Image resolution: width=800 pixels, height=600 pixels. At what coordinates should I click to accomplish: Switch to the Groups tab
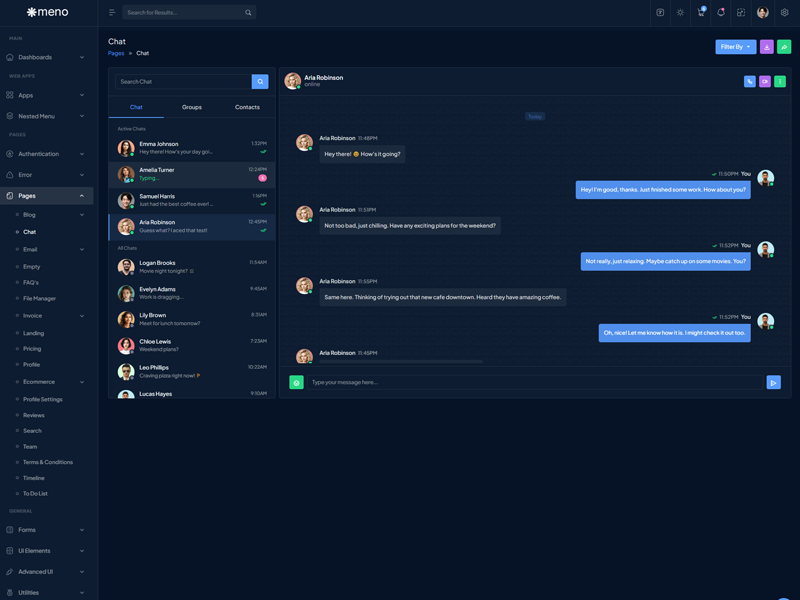(191, 107)
